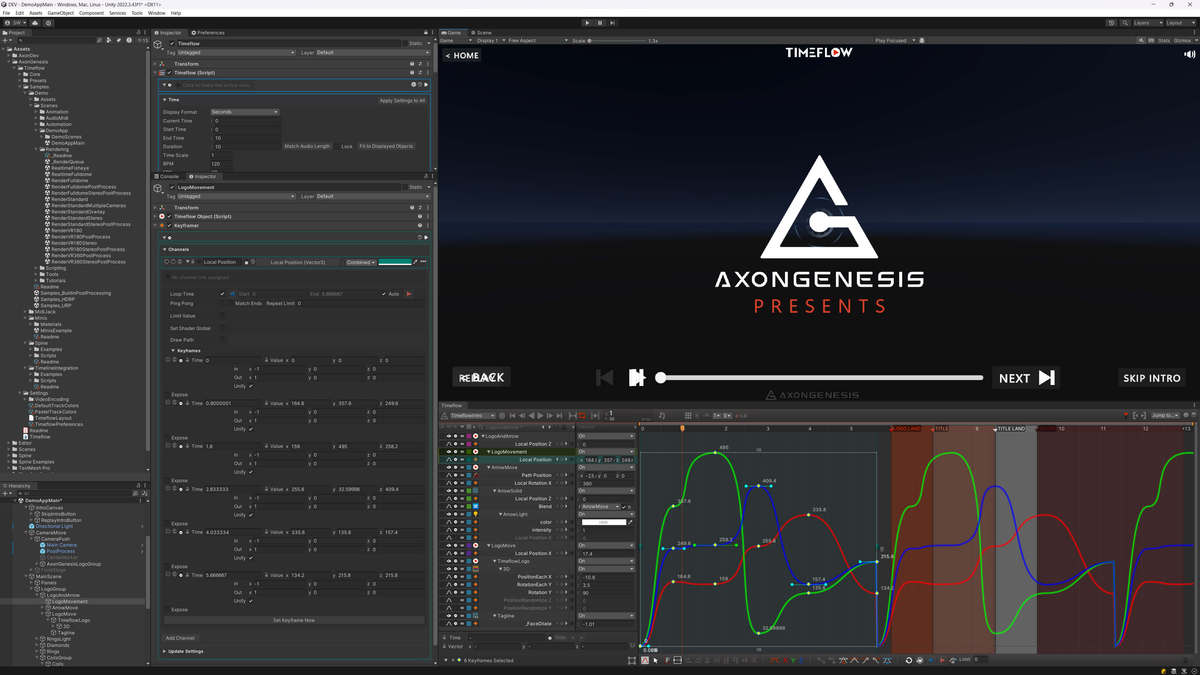The width and height of the screenshot is (1200, 675).
Task: Enable the Draw Path checkbox
Action: click(222, 340)
